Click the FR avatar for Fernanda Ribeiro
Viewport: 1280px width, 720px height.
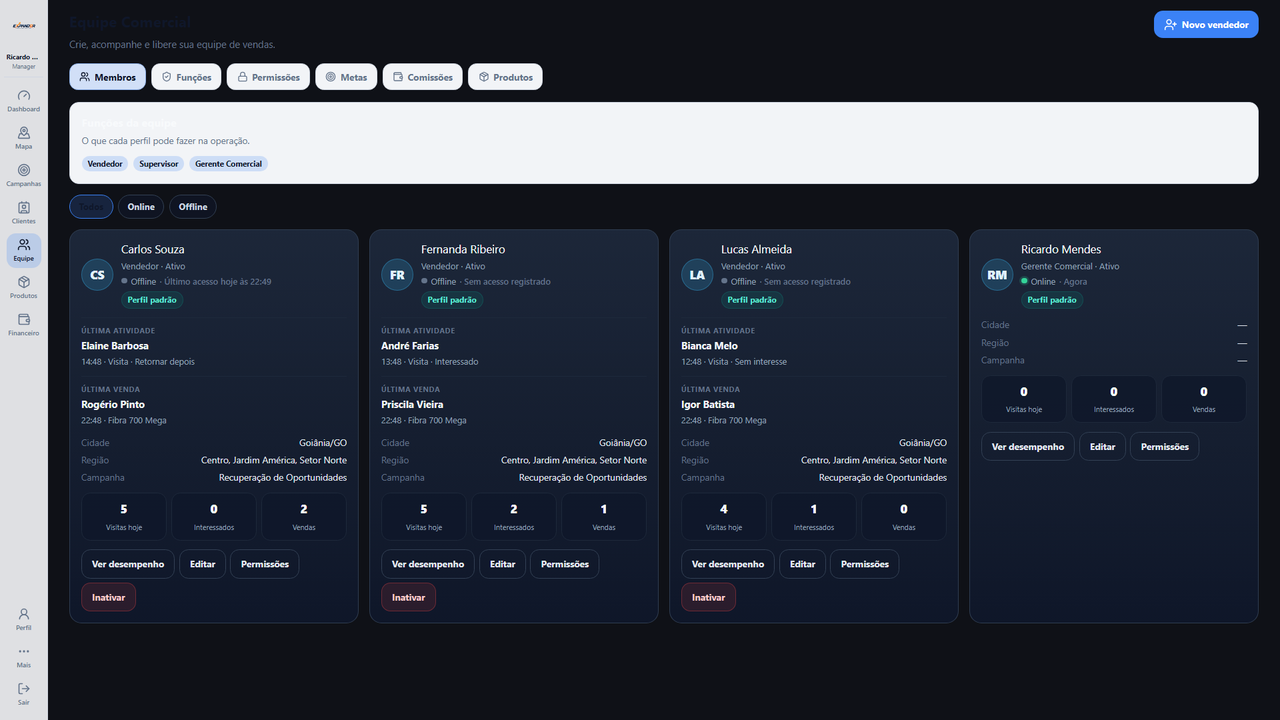tap(397, 275)
